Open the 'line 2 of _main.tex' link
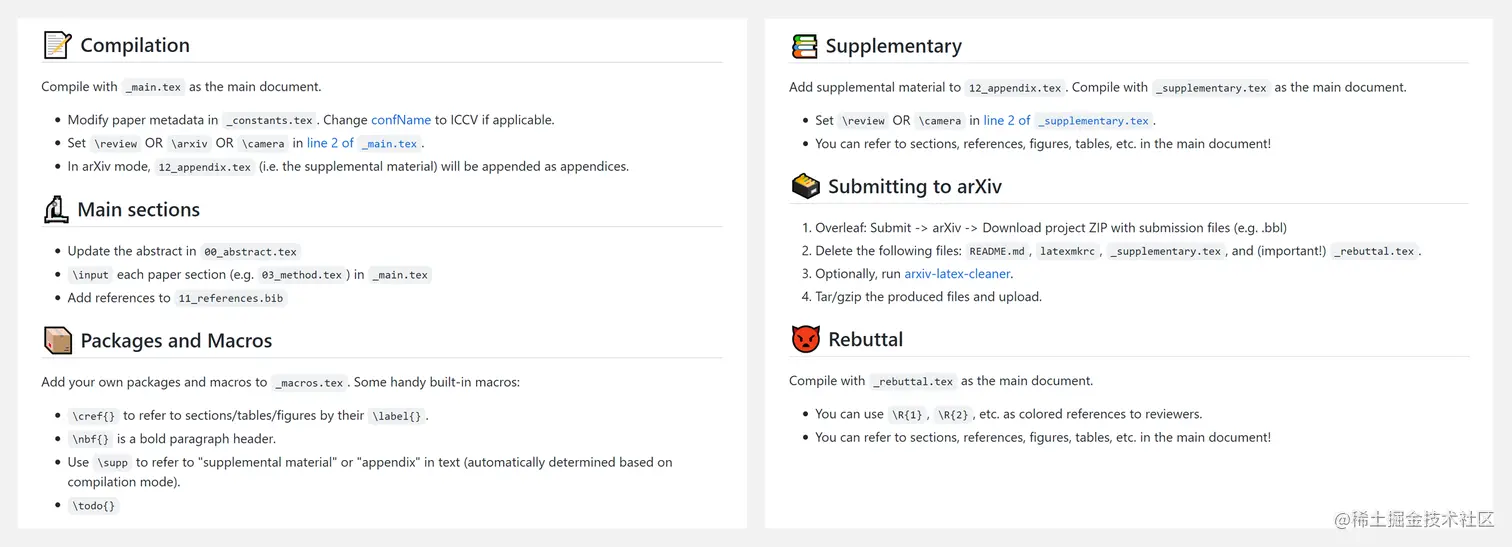This screenshot has height=547, width=1512. 362,143
